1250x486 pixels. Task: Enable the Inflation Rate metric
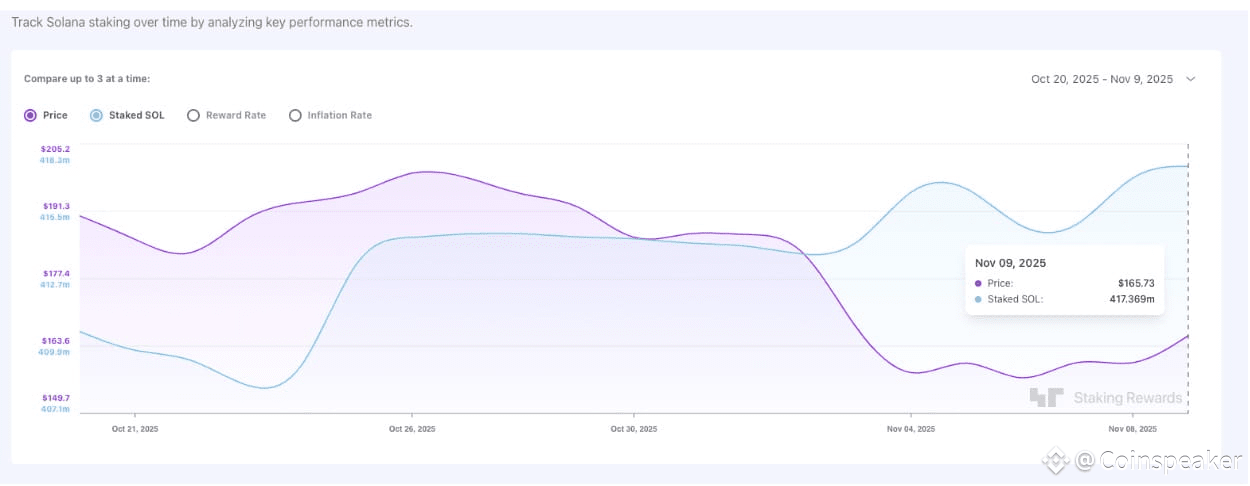pyautogui.click(x=295, y=115)
